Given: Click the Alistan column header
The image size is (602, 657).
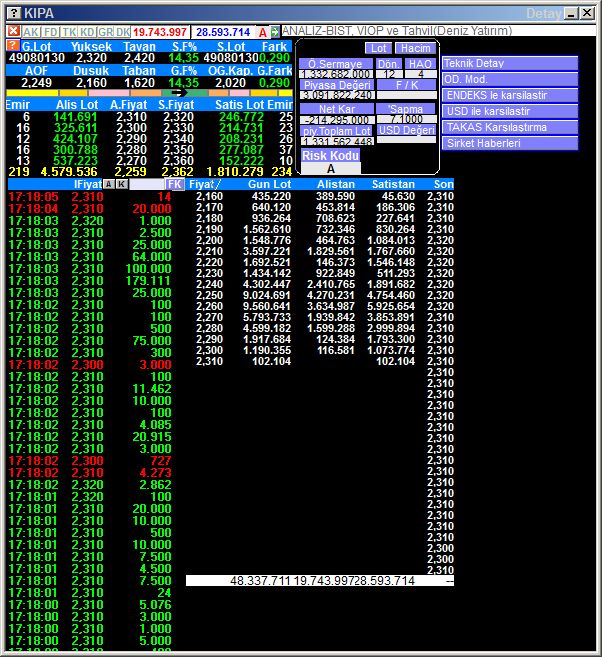Looking at the screenshot, I should [336, 184].
